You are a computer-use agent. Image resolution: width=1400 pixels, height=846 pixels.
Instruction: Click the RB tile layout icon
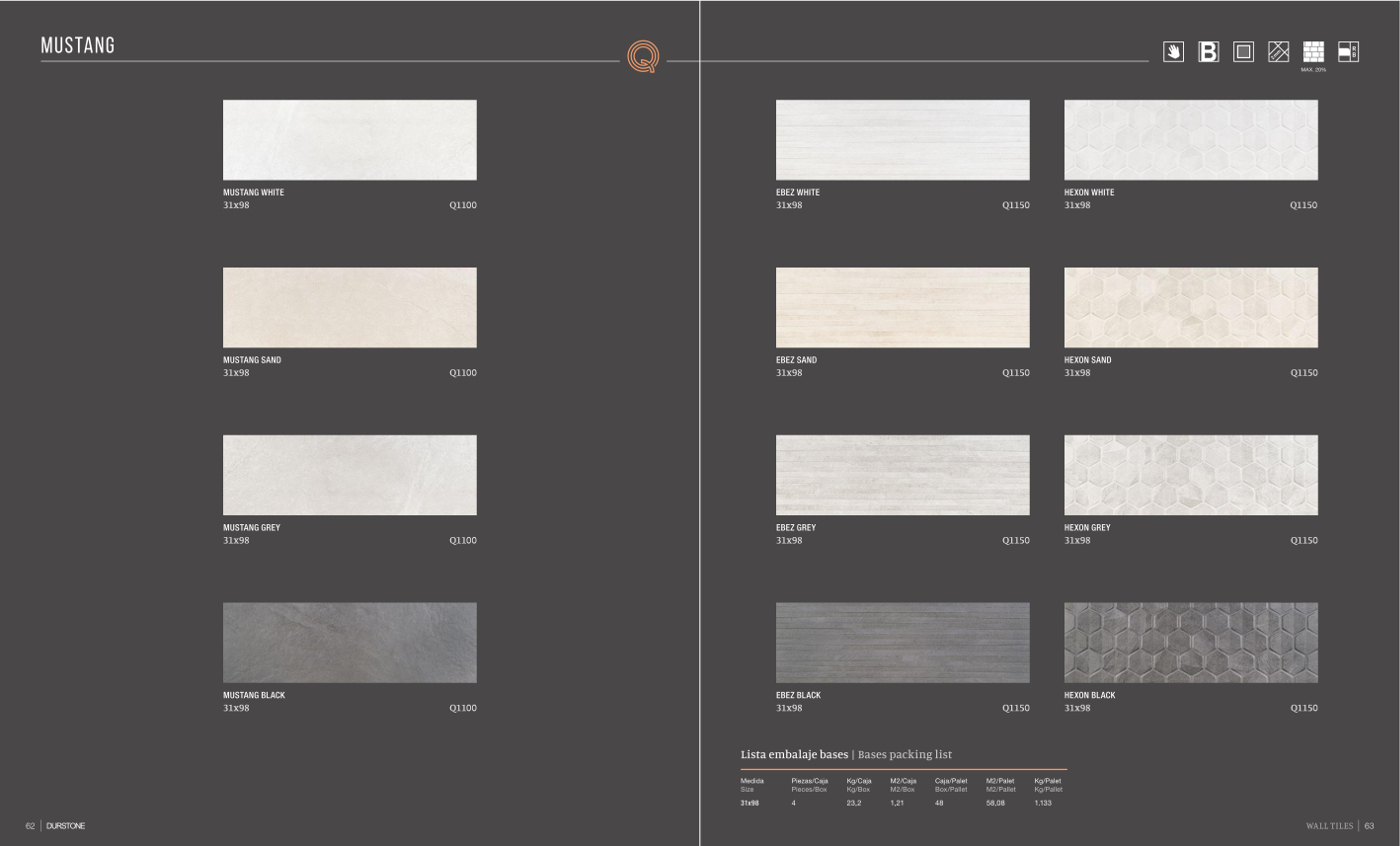[x=1348, y=52]
